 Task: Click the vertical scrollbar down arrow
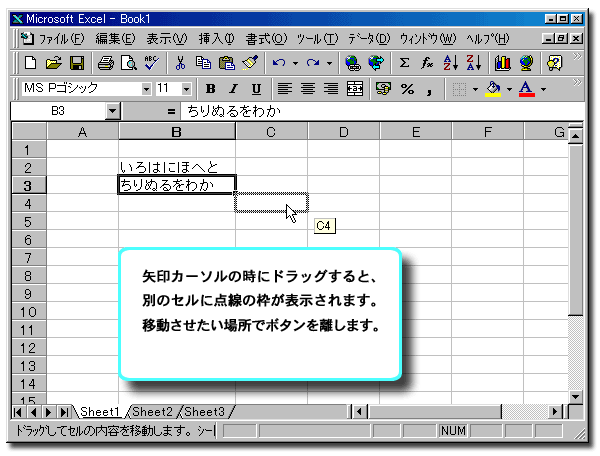pyautogui.click(x=575, y=397)
